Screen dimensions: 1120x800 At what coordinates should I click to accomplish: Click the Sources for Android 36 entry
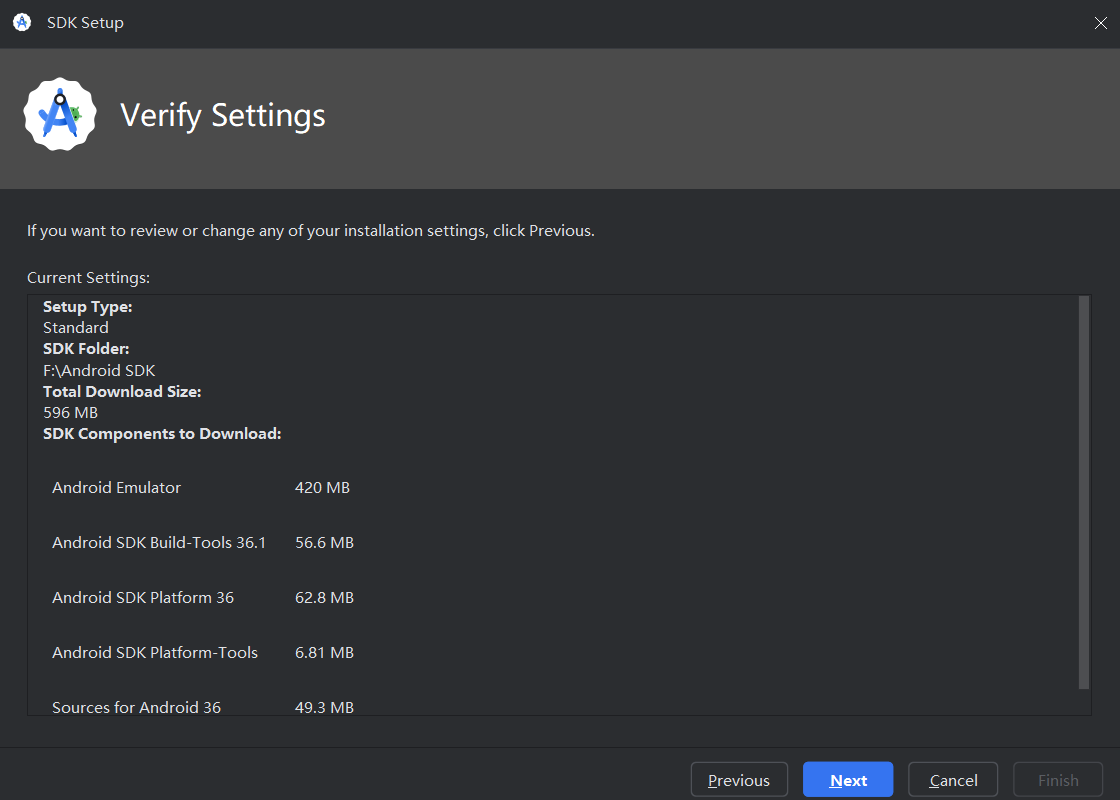pos(137,707)
